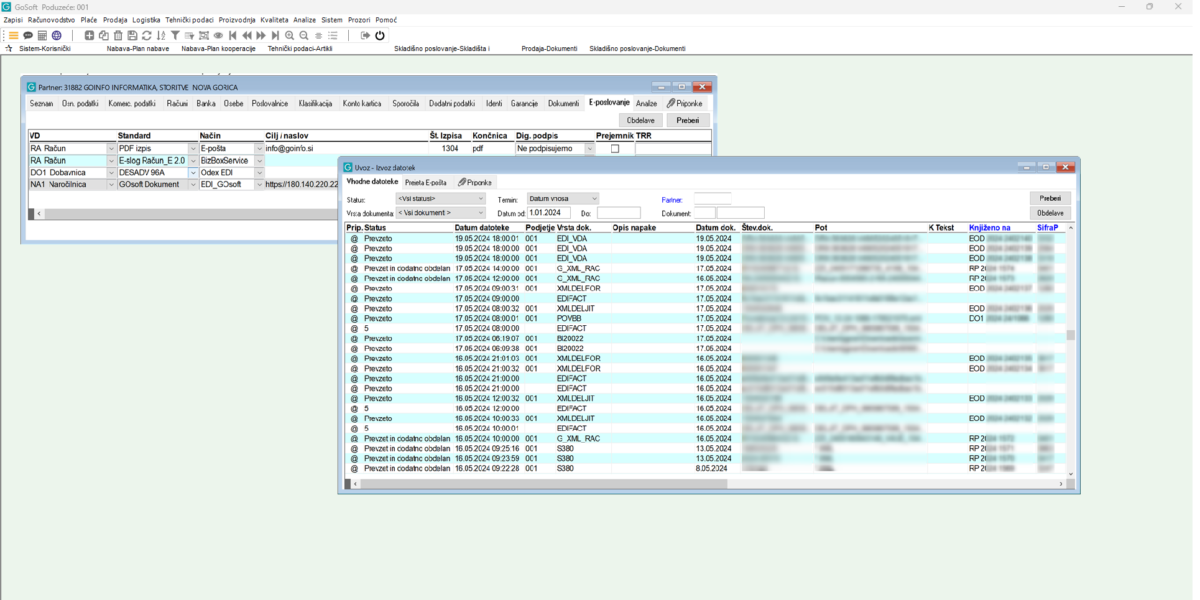Image resolution: width=1200 pixels, height=600 pixels.
Task: Add a new record with plus icon
Action: click(89, 35)
